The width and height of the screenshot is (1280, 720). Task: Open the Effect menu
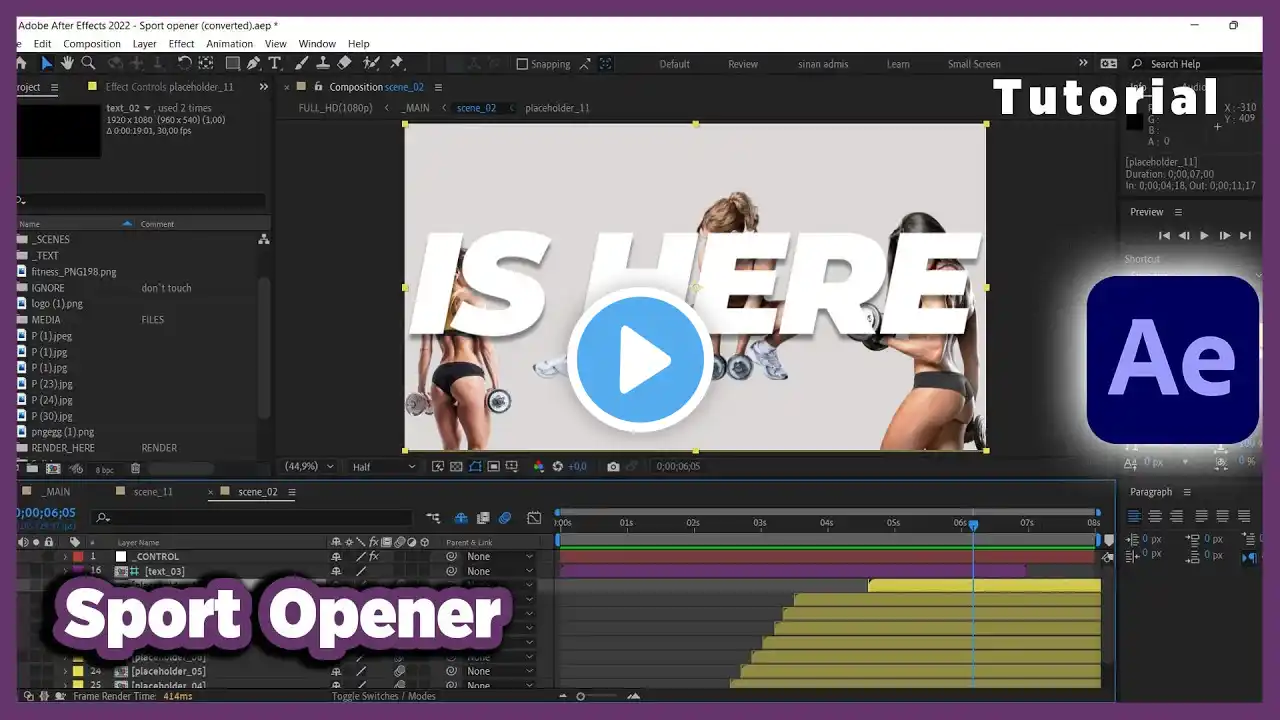[182, 44]
